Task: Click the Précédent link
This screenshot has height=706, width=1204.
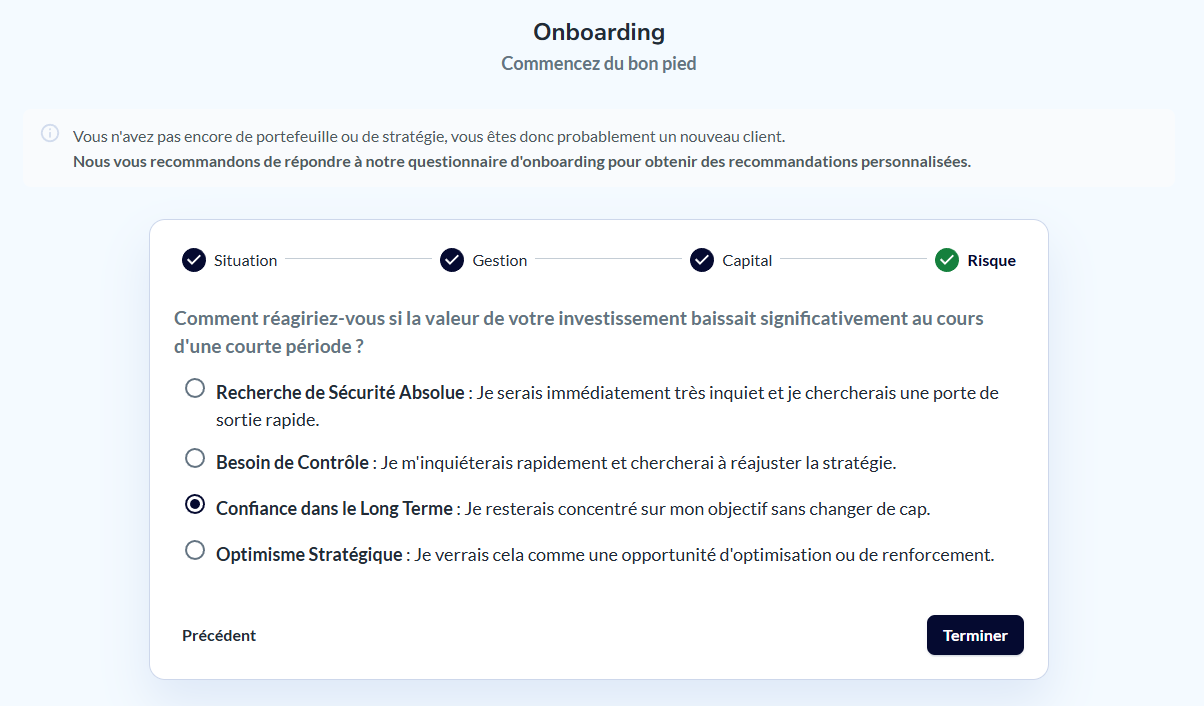Action: [219, 635]
